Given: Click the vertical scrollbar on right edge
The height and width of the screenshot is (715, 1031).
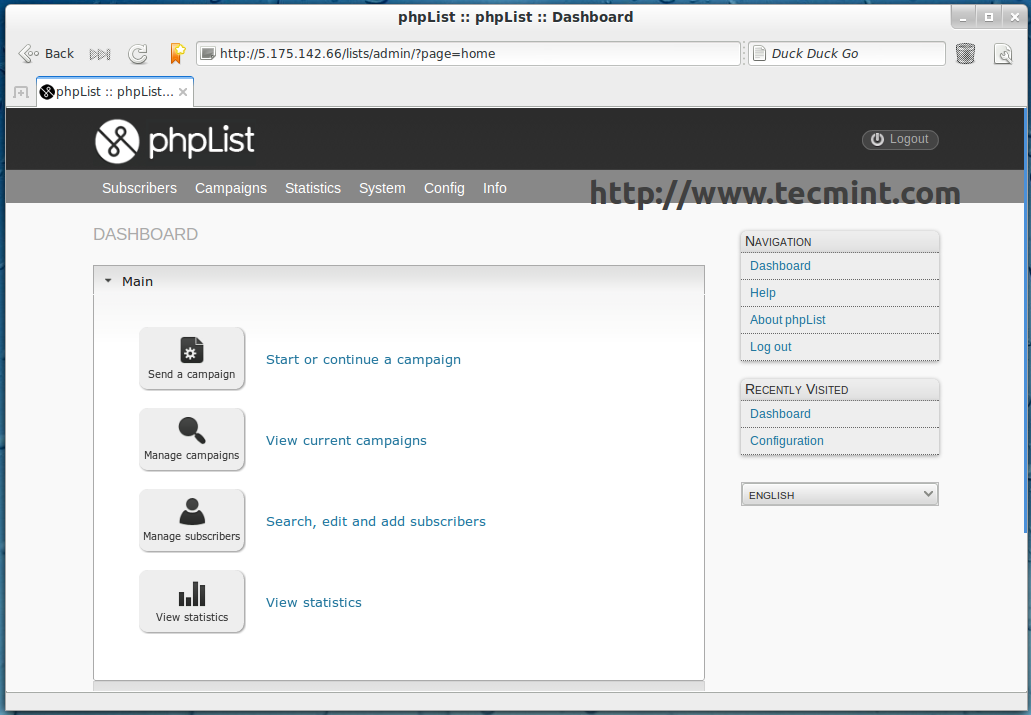Looking at the screenshot, I should (x=1028, y=319).
